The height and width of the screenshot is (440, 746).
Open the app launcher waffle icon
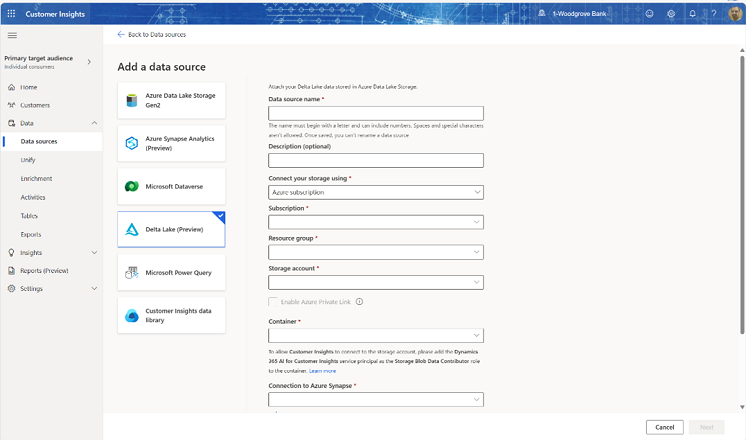pos(12,13)
